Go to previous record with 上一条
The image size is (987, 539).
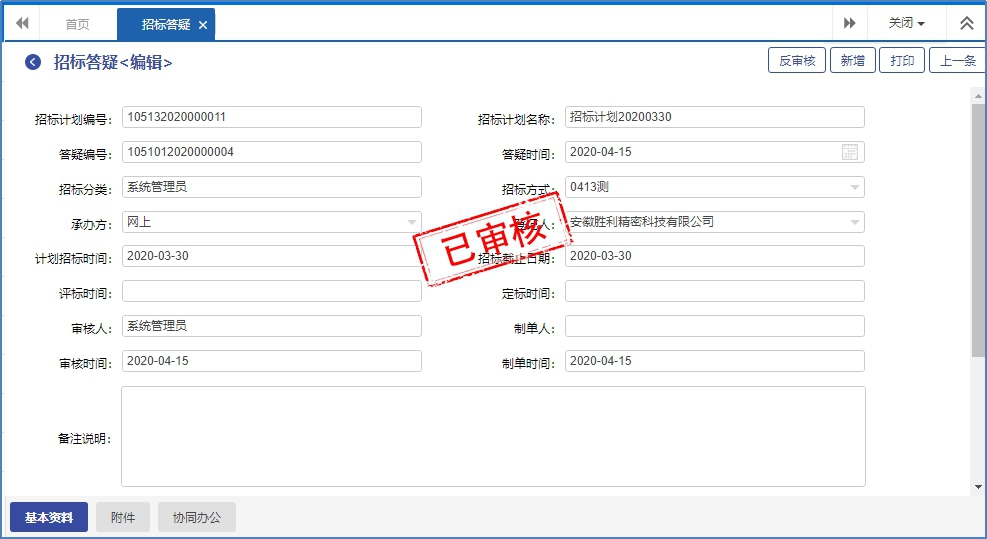coord(956,61)
